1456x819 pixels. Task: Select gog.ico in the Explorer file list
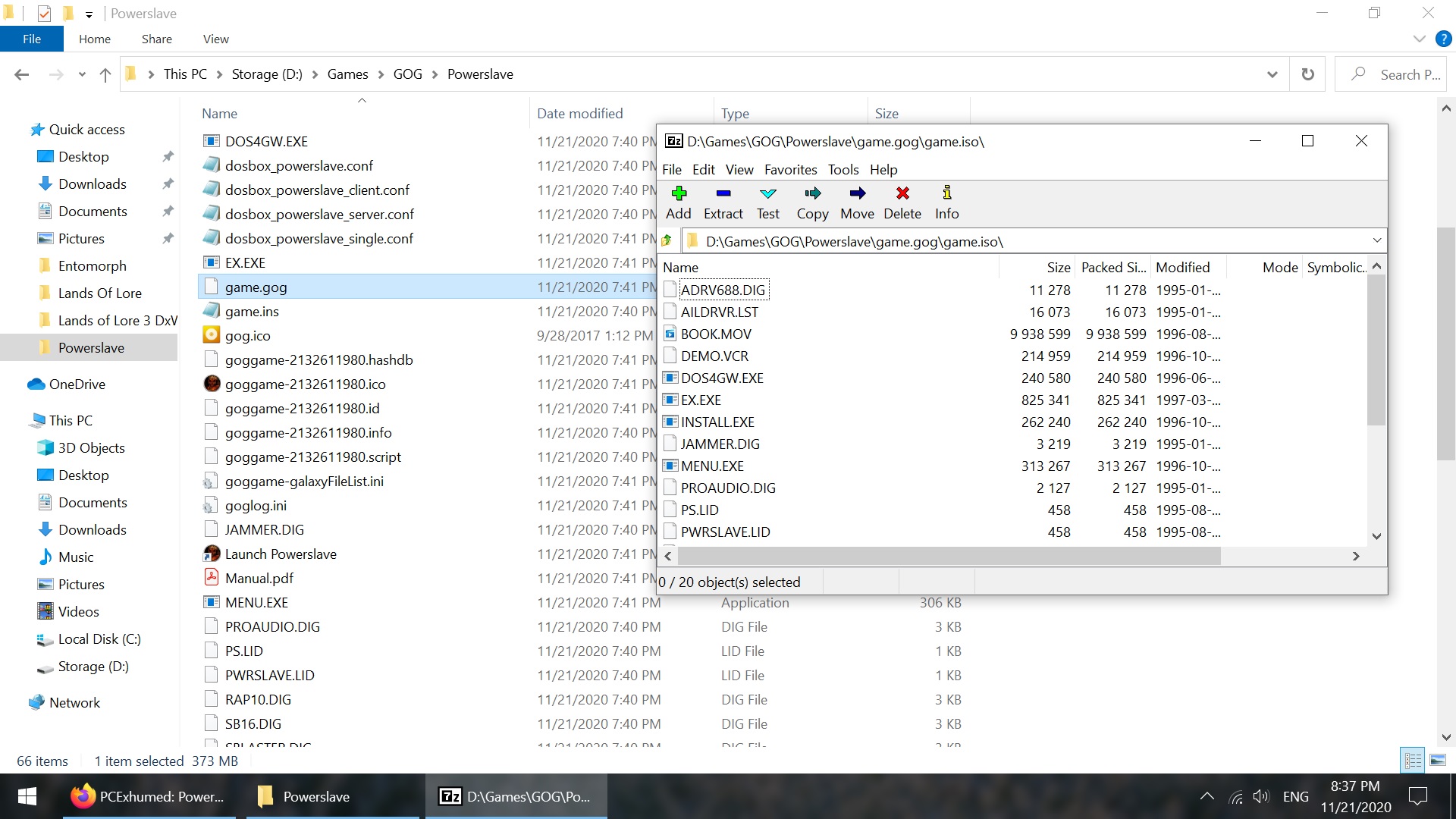(247, 336)
